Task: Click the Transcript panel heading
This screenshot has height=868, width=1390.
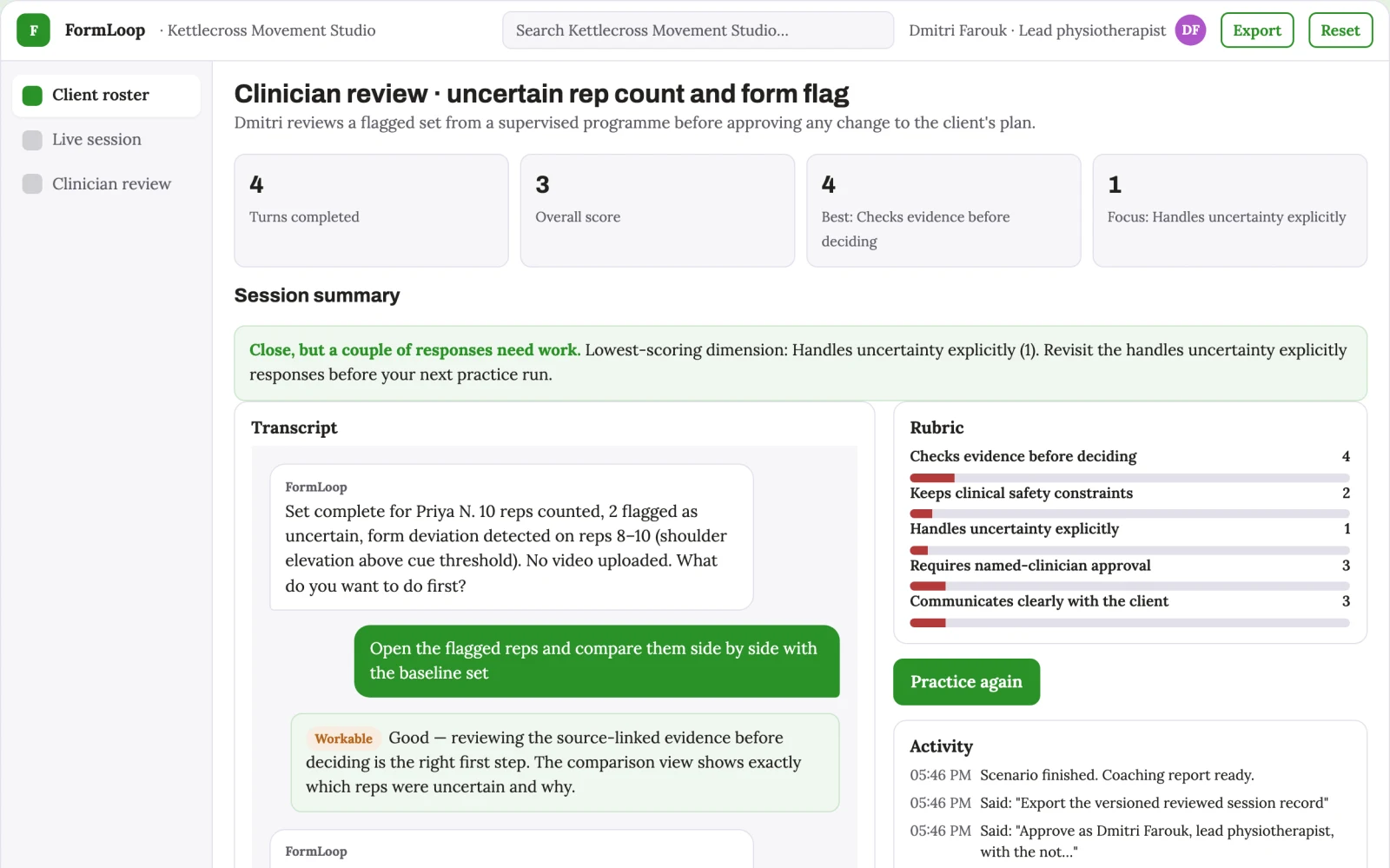Action: click(294, 427)
